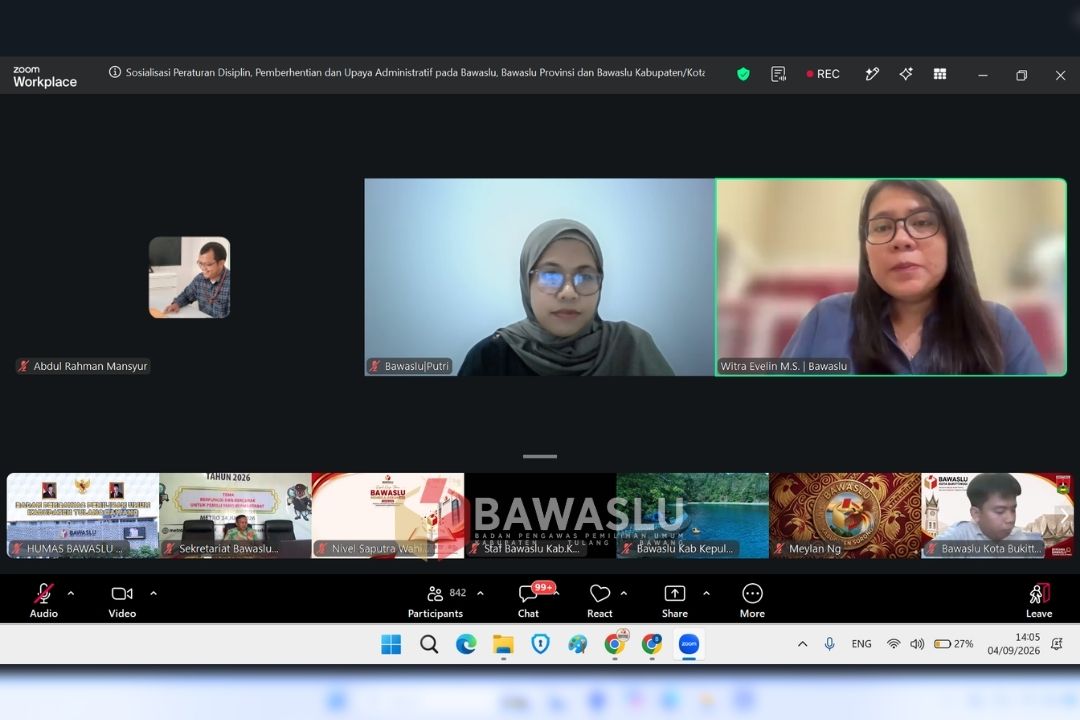Select the Bawaslu|Putri video tile
The height and width of the screenshot is (720, 1080).
pos(539,277)
